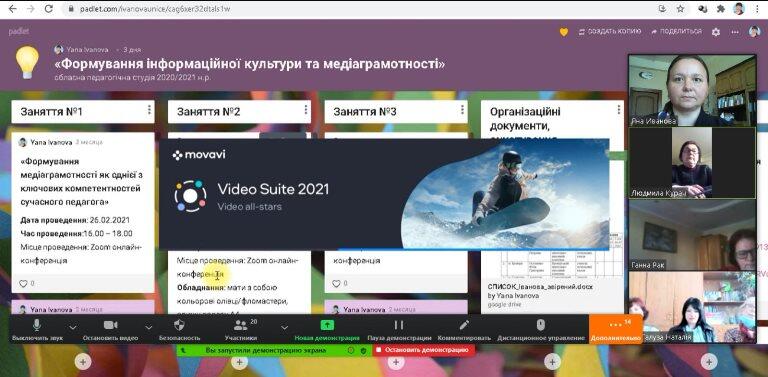Bookmark page with star icon

click(680, 9)
